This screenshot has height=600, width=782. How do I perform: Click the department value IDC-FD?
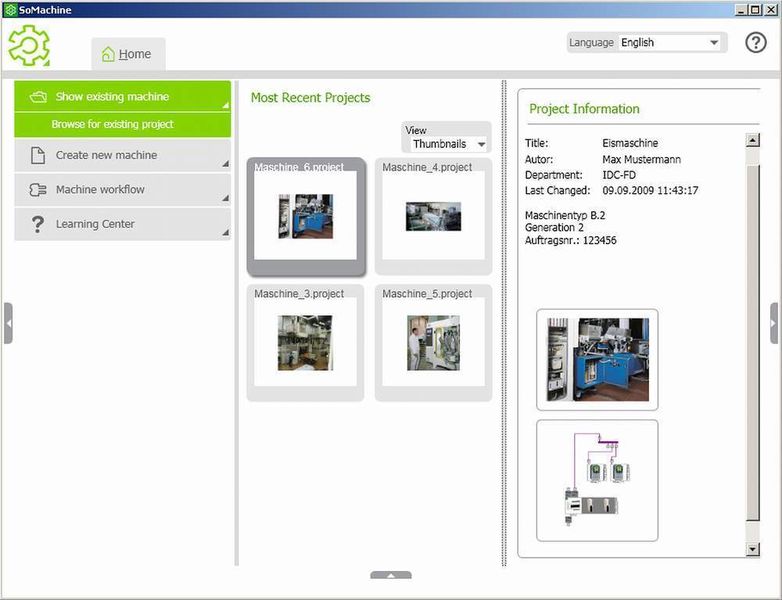(x=619, y=175)
